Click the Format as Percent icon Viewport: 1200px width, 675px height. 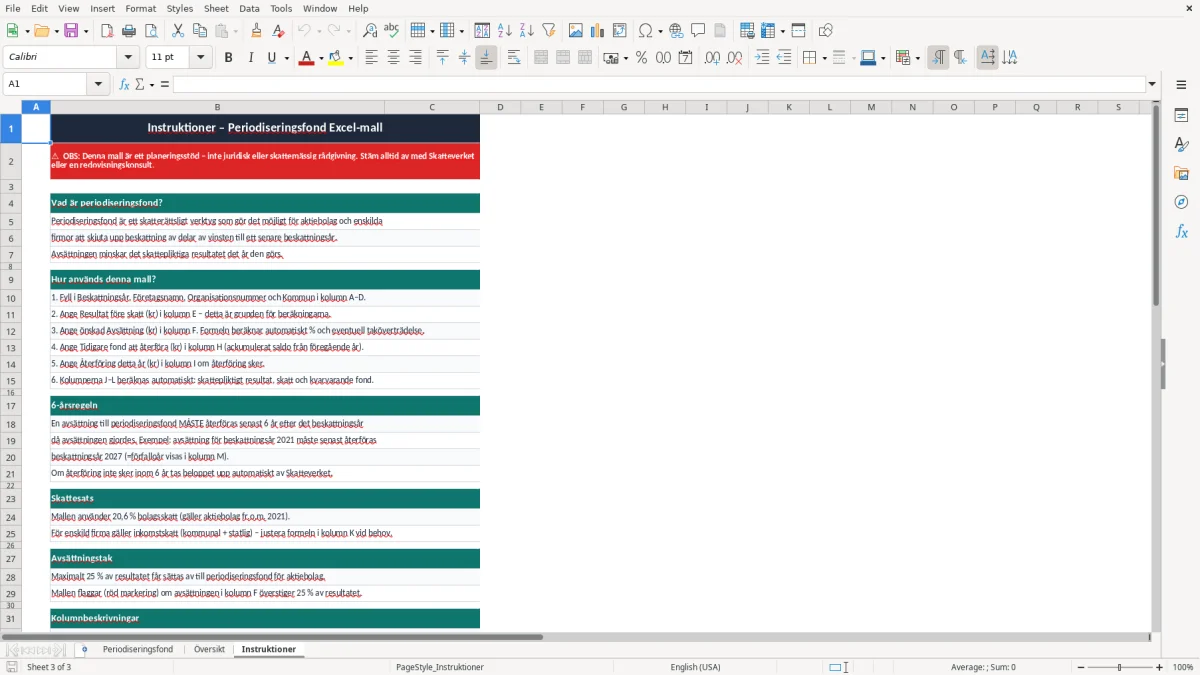pyautogui.click(x=641, y=58)
